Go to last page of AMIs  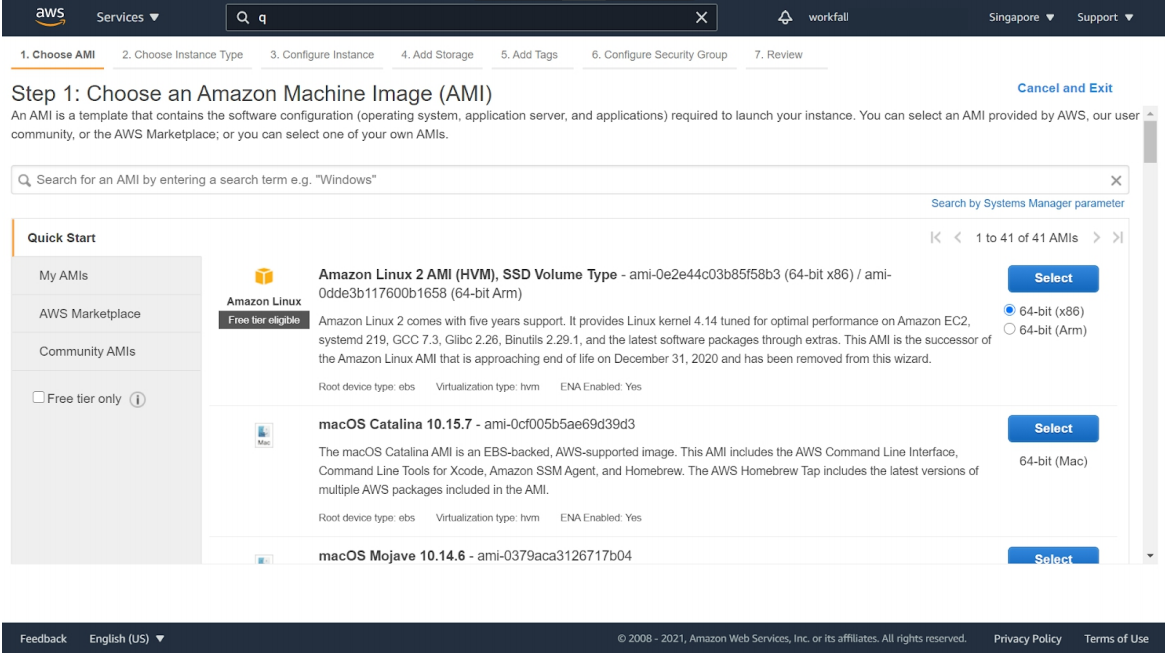tap(1117, 238)
